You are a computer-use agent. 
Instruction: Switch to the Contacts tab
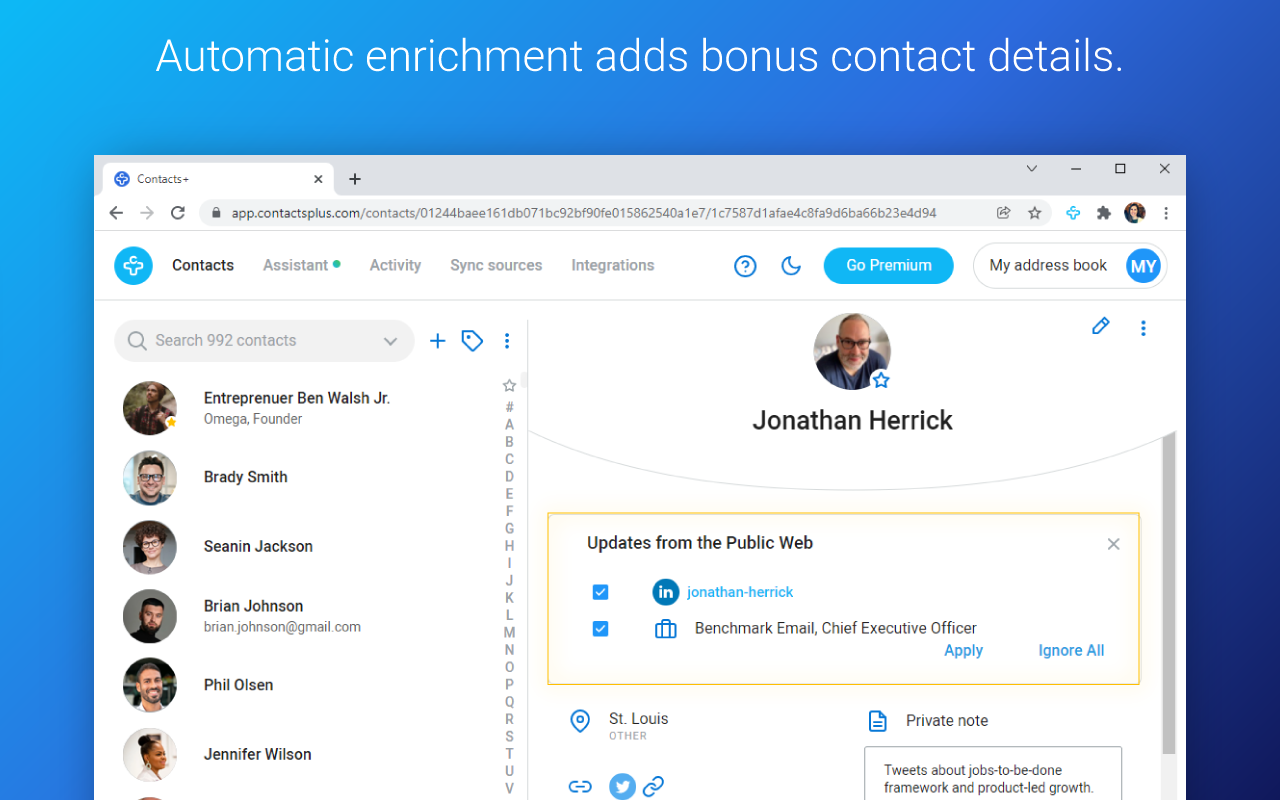(x=203, y=265)
